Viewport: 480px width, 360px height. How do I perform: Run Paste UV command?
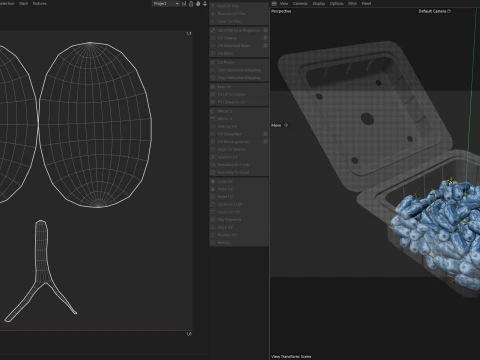tap(239, 189)
